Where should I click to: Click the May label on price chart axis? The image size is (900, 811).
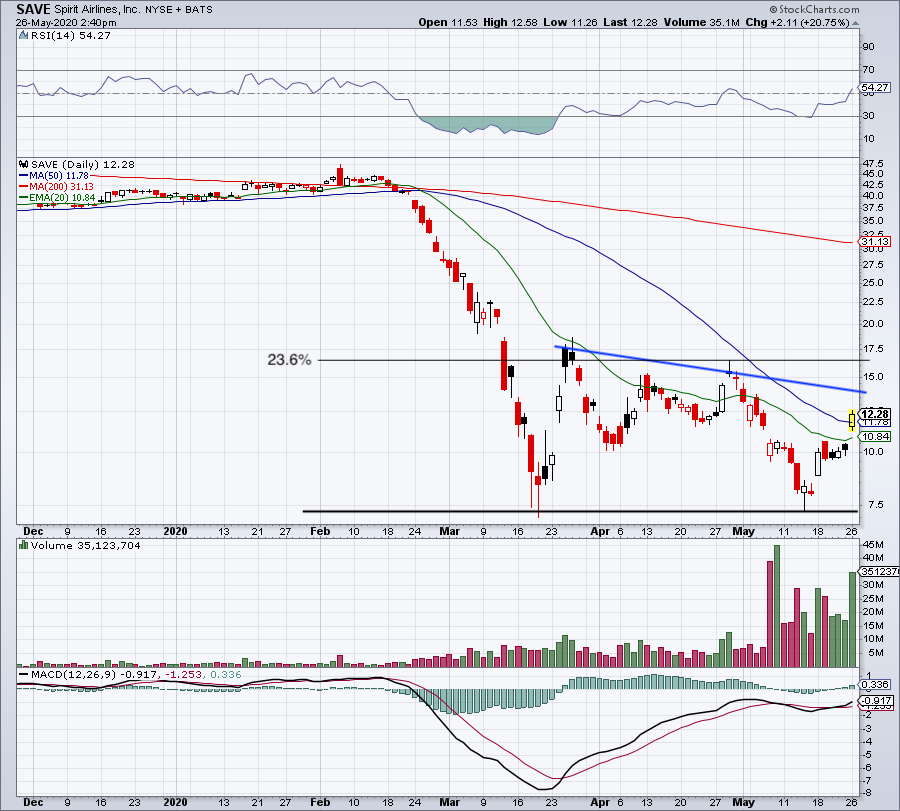tap(743, 531)
